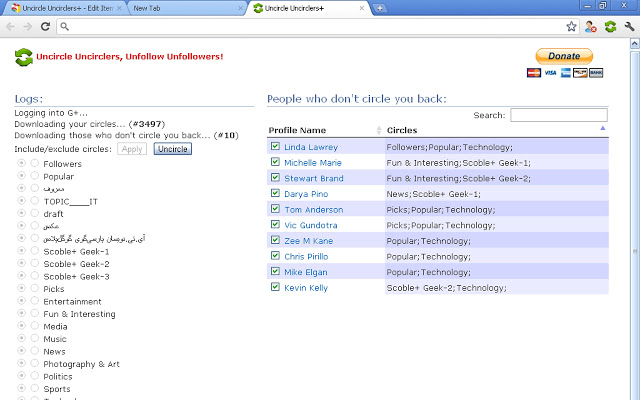Image resolution: width=640 pixels, height=400 pixels.
Task: Click the Uncircle Uncirclers green logo on page
Action: [24, 57]
